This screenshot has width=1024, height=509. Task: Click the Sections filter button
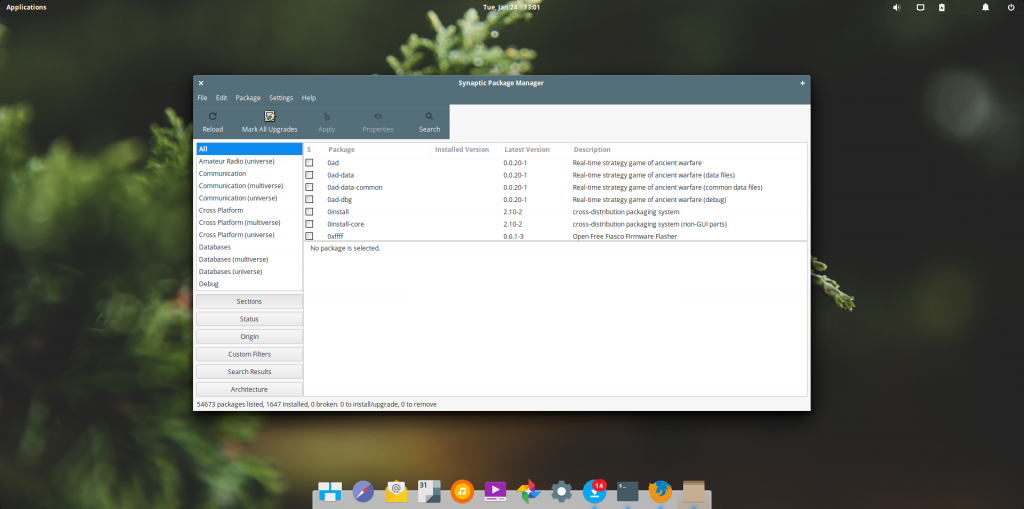(x=249, y=301)
